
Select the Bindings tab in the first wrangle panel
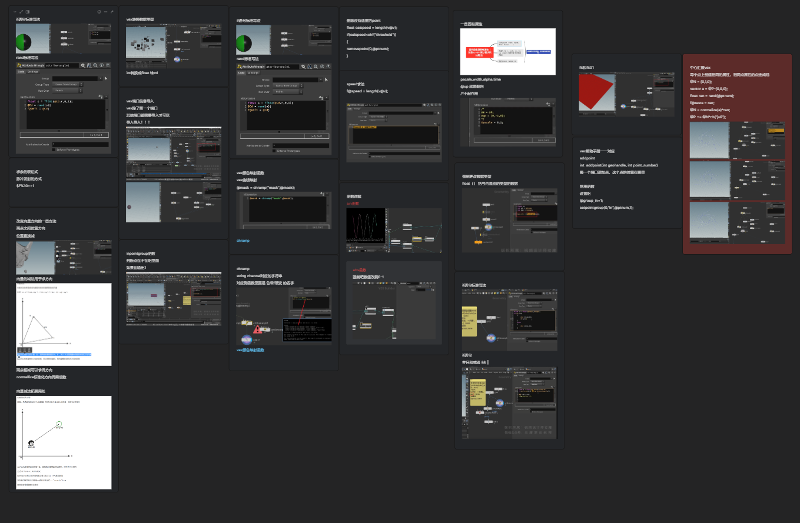pos(33,72)
